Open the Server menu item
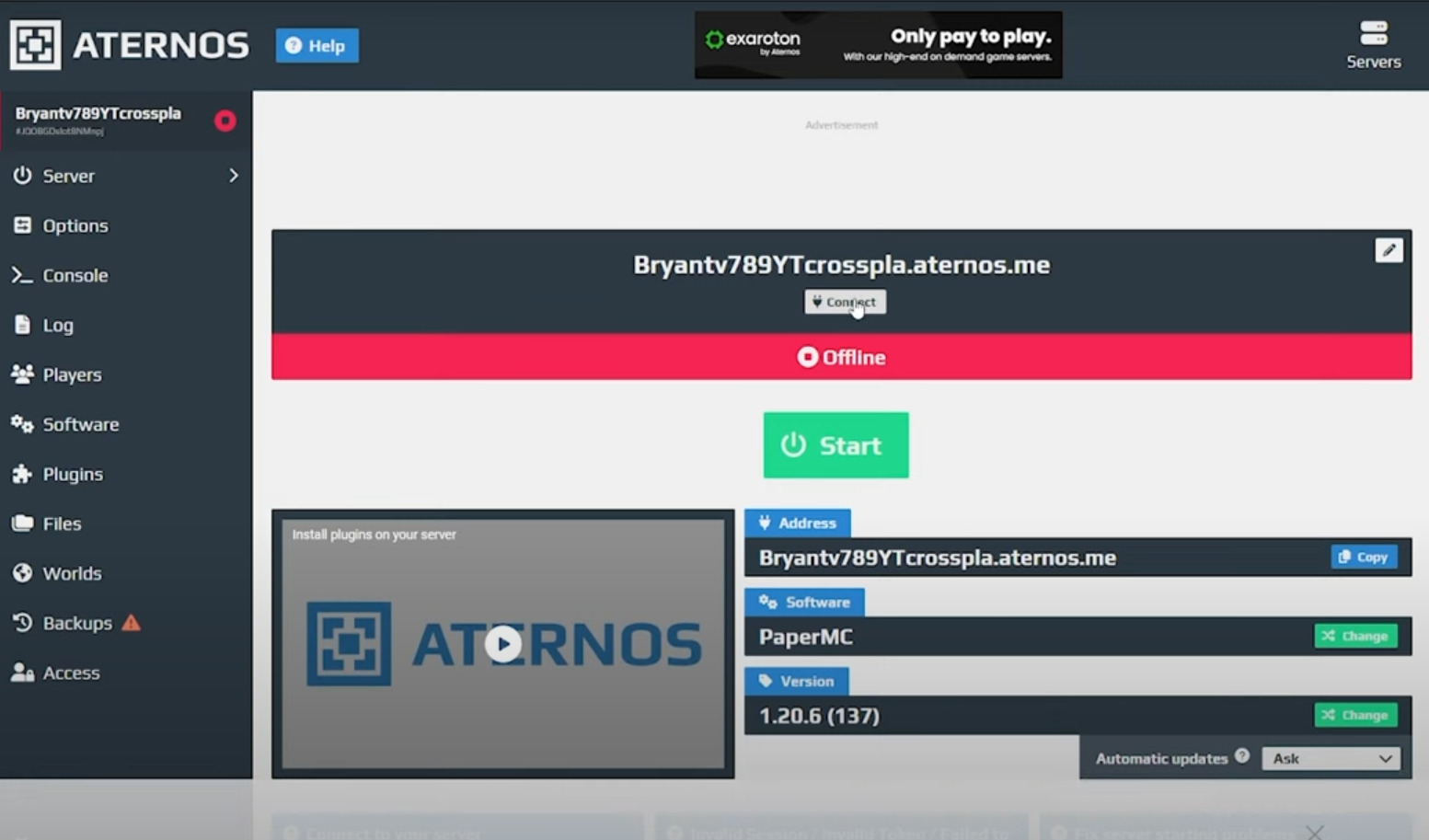Screen dimensions: 1429x840 pyautogui.click(x=126, y=176)
